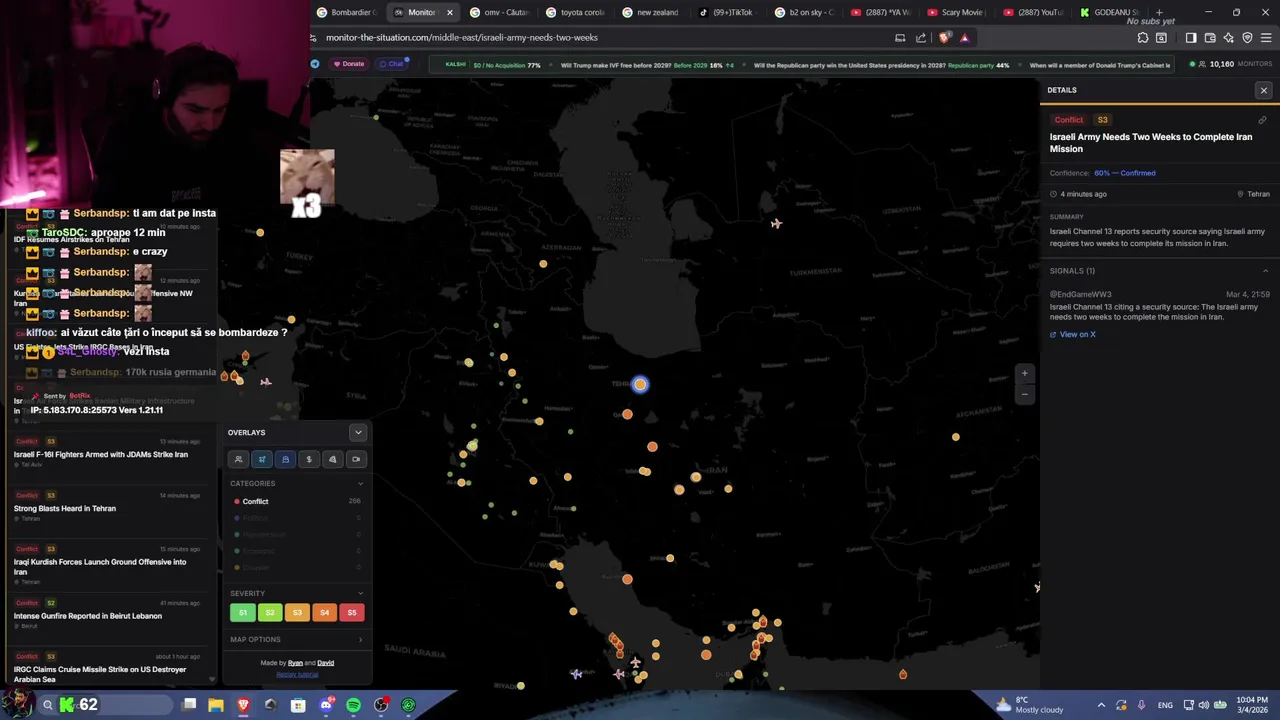
Task: Collapse the Severity section
Action: (360, 593)
